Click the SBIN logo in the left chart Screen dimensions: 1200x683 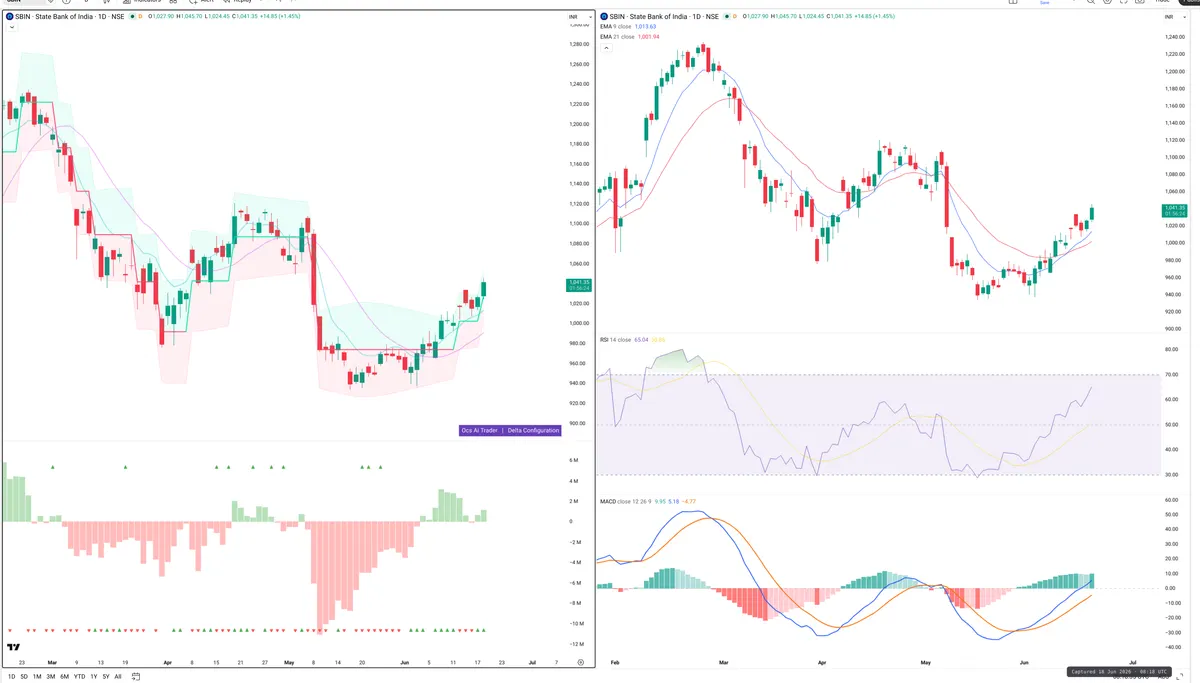9,17
